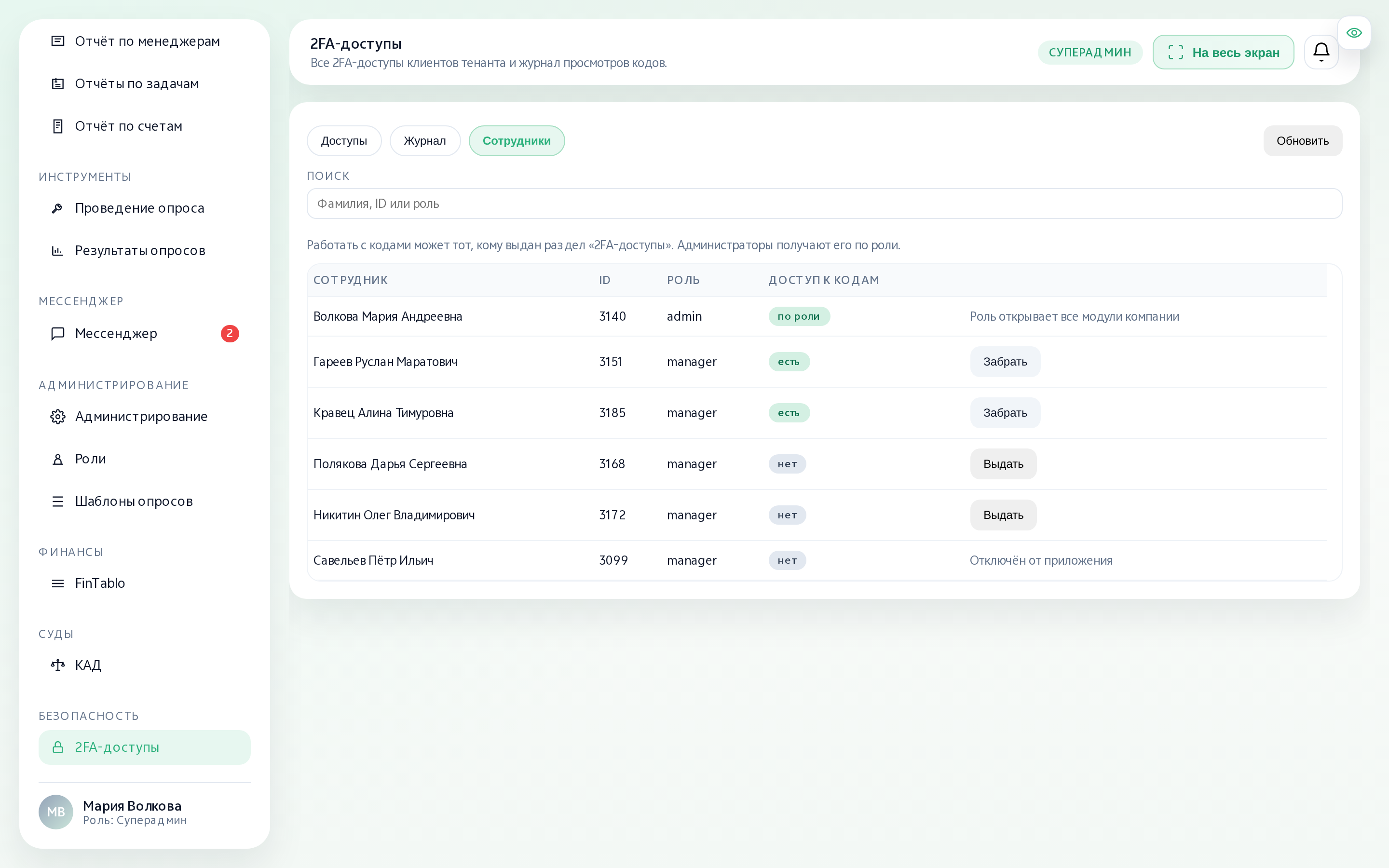The width and height of the screenshot is (1389, 868).
Task: Click the gear icon for Администрирование
Action: point(58,416)
